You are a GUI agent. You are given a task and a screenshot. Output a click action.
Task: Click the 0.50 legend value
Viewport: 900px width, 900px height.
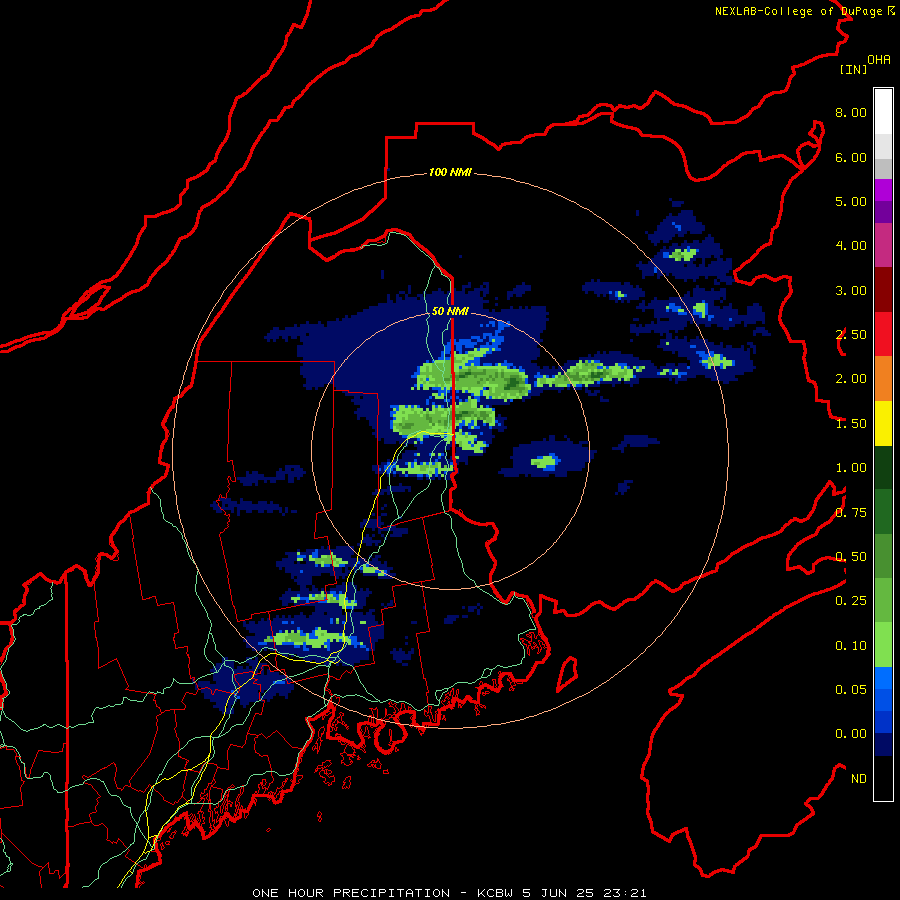tap(851, 557)
